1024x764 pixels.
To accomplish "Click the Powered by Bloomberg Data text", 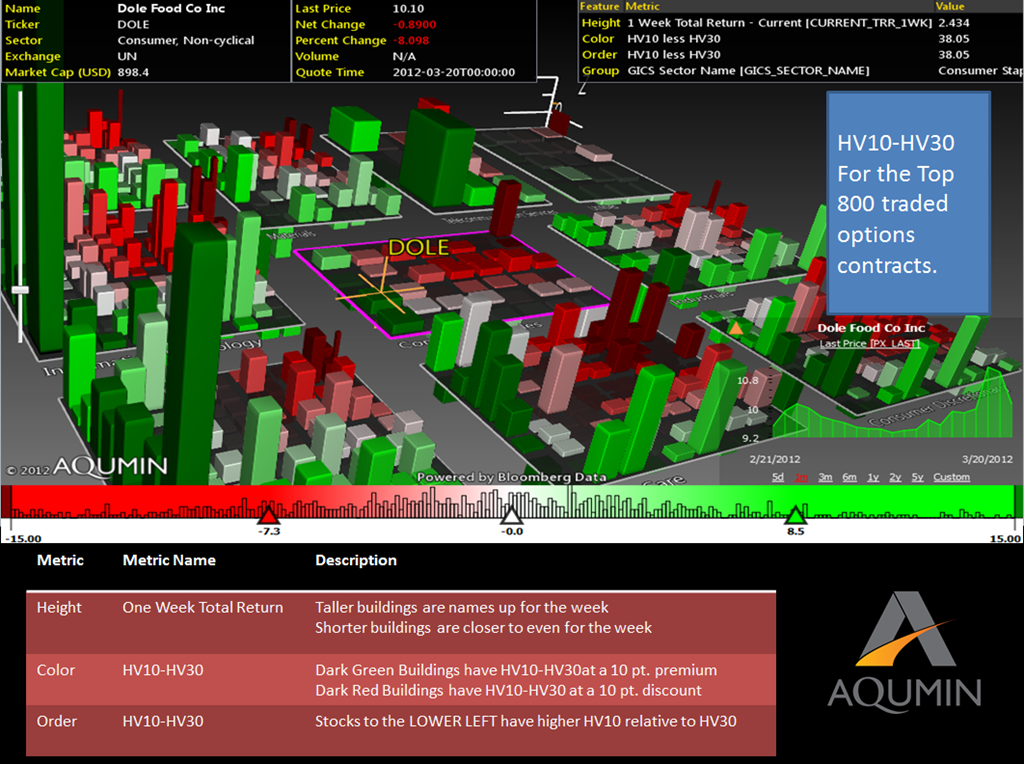I will 511,477.
